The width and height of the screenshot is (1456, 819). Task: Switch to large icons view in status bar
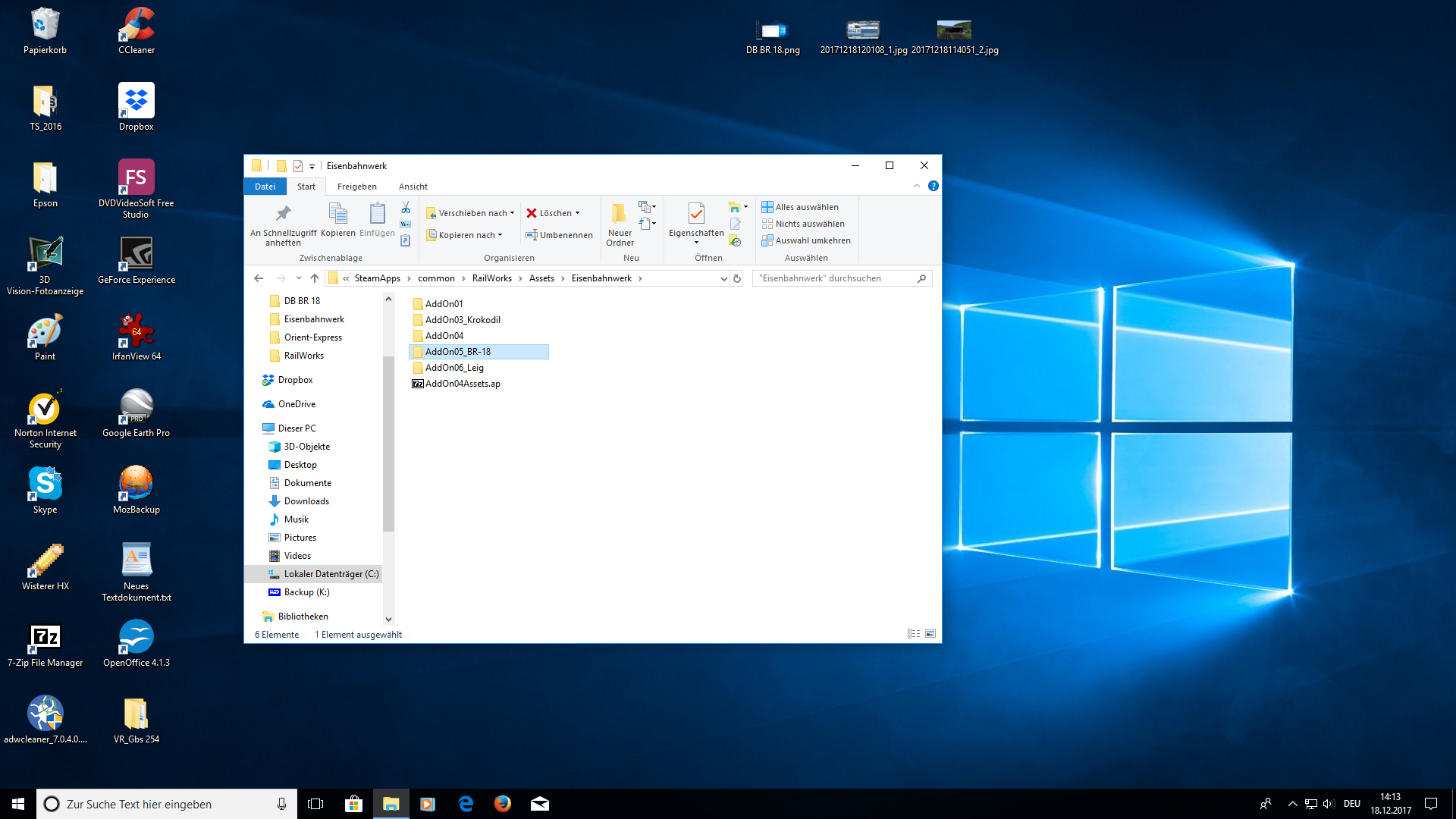(x=930, y=634)
